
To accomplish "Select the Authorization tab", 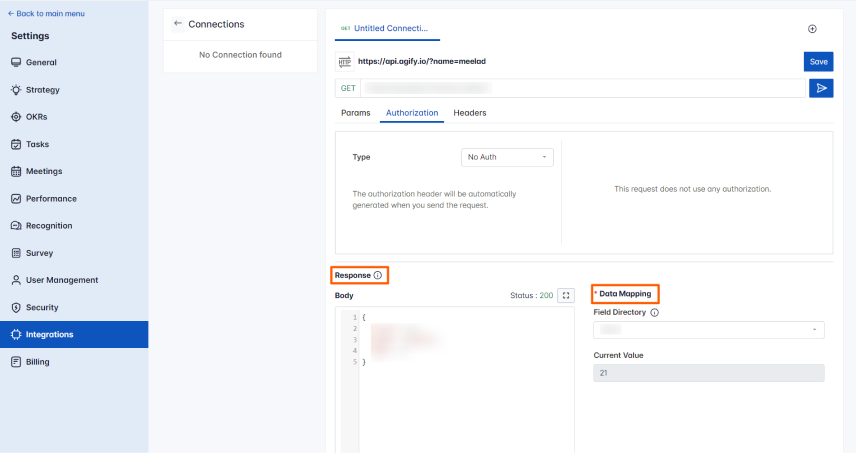I will point(412,113).
